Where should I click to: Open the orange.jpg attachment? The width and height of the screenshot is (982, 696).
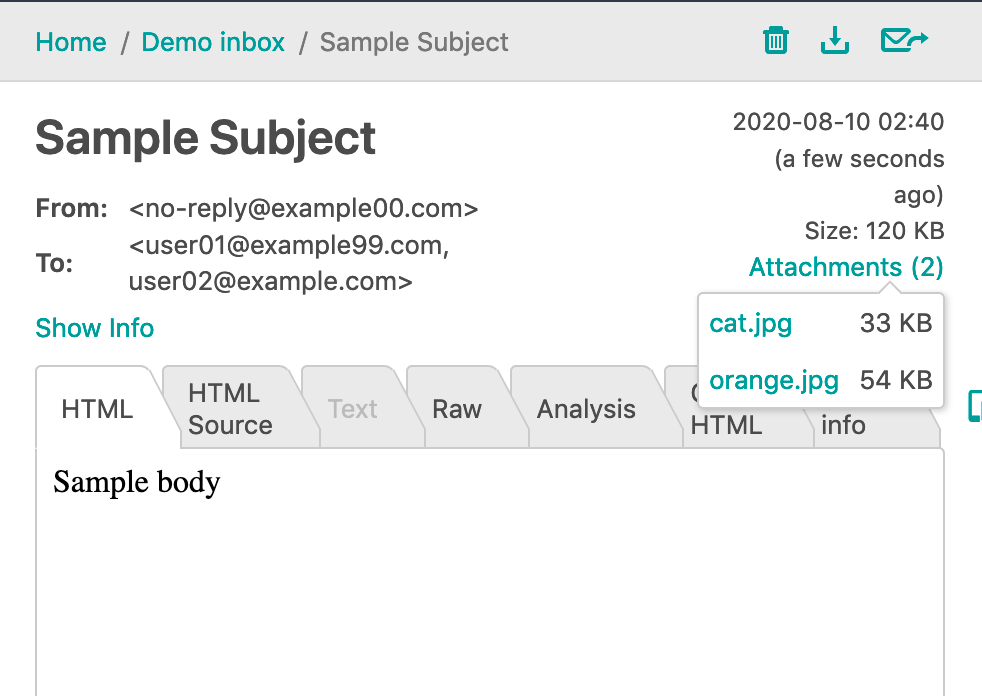point(773,380)
